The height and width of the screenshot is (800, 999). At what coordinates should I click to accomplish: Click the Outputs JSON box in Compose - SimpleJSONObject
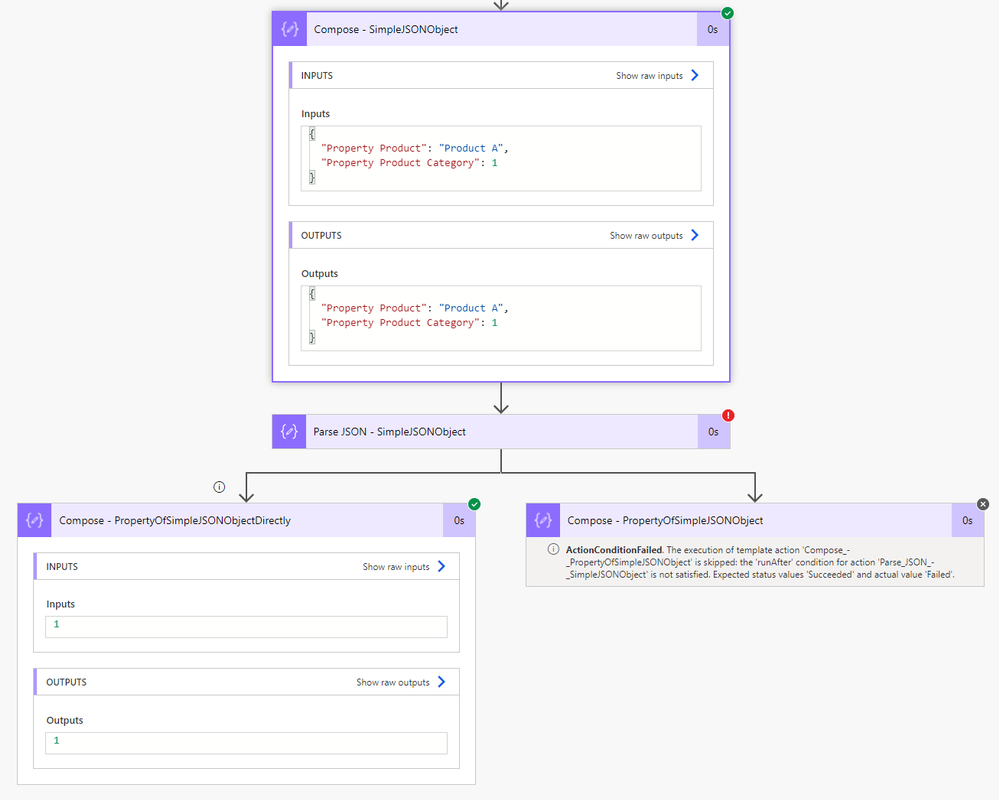501,318
